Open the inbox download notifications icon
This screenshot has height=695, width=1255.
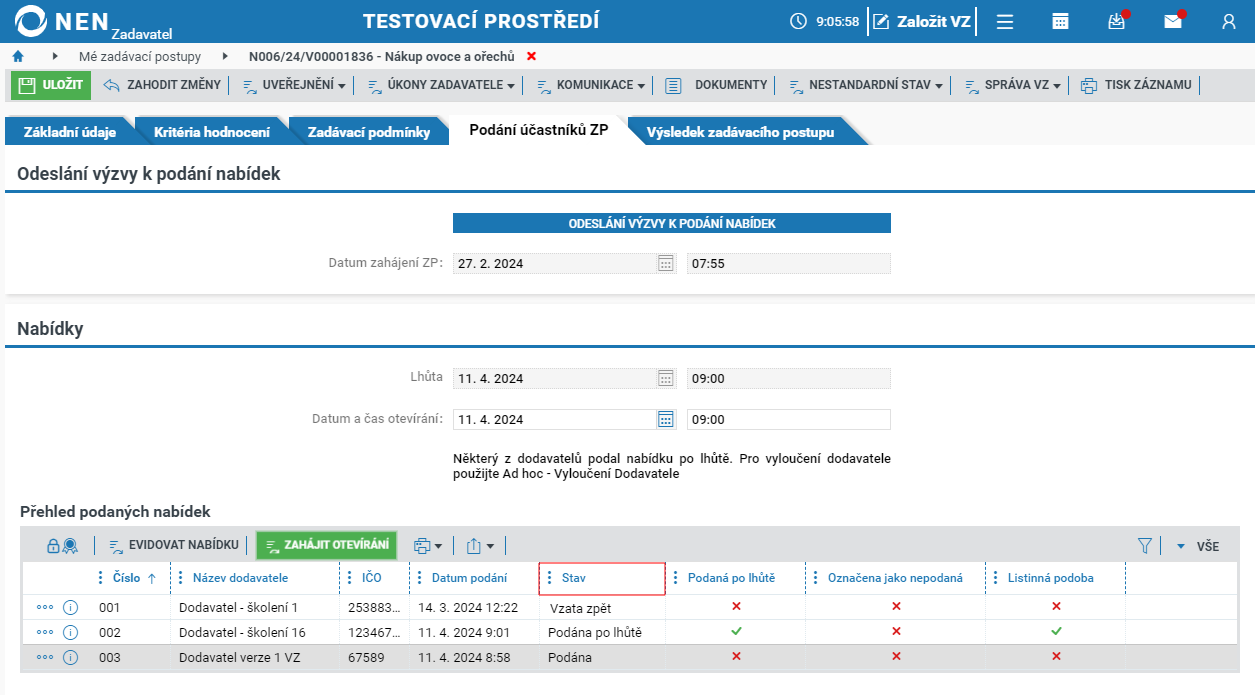(1117, 21)
